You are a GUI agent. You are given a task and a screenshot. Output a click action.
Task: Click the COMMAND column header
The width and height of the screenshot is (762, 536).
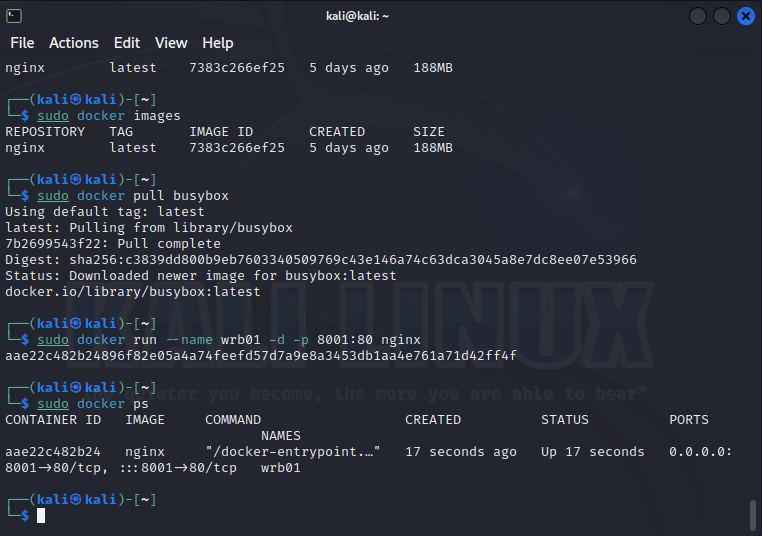[233, 420]
